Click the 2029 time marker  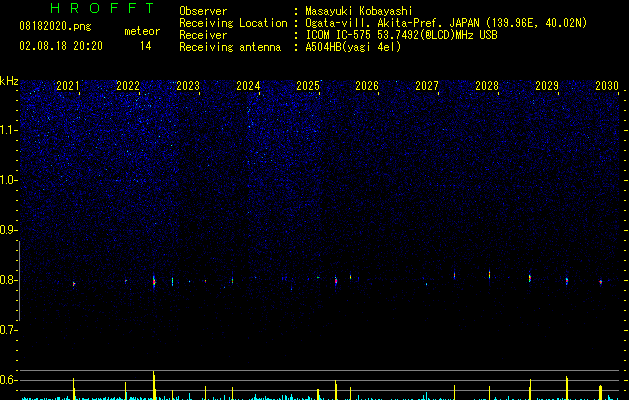pos(547,86)
